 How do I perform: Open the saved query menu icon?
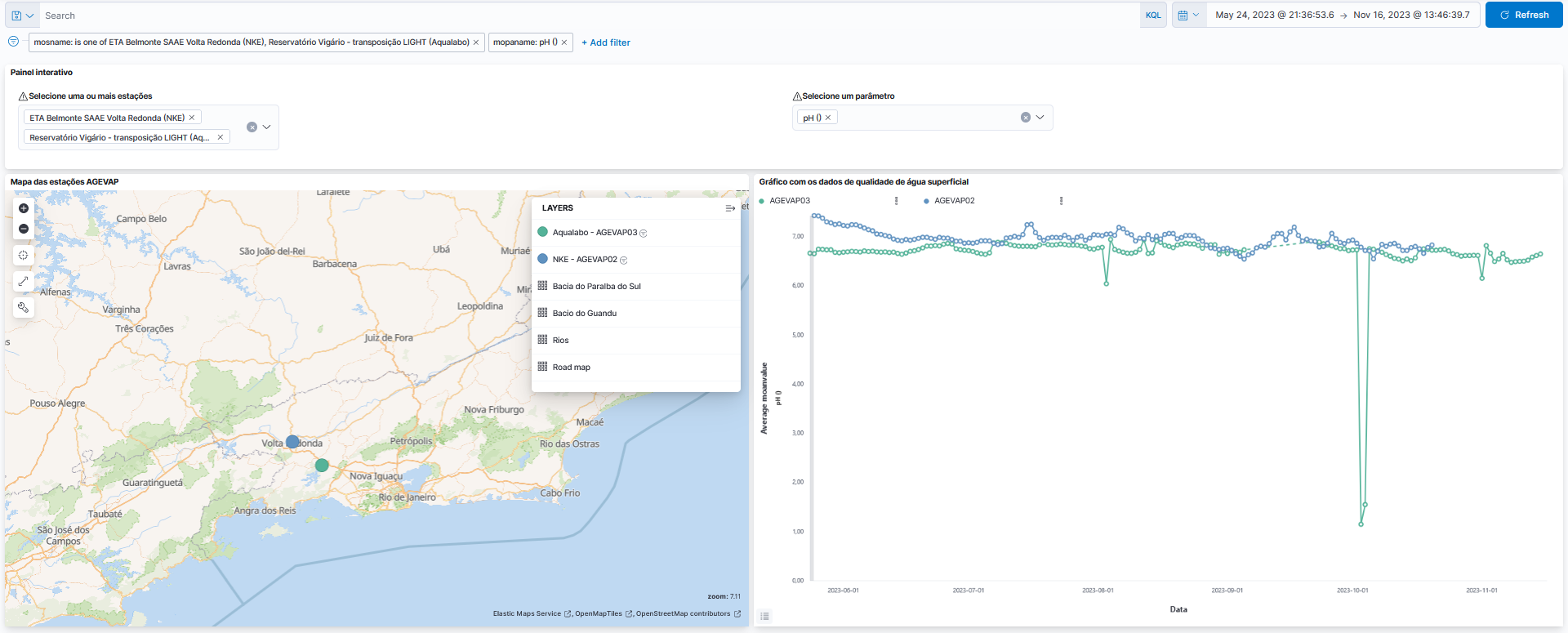(22, 16)
